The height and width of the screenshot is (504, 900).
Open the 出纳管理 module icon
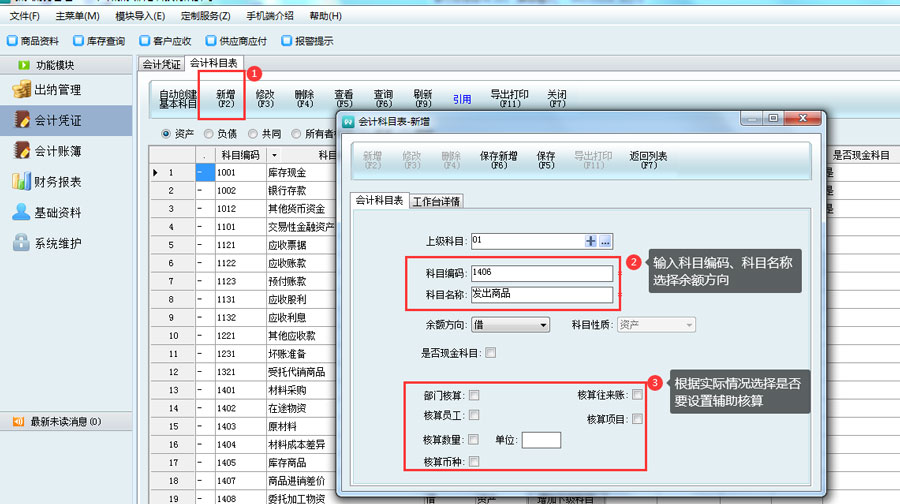(x=21, y=90)
